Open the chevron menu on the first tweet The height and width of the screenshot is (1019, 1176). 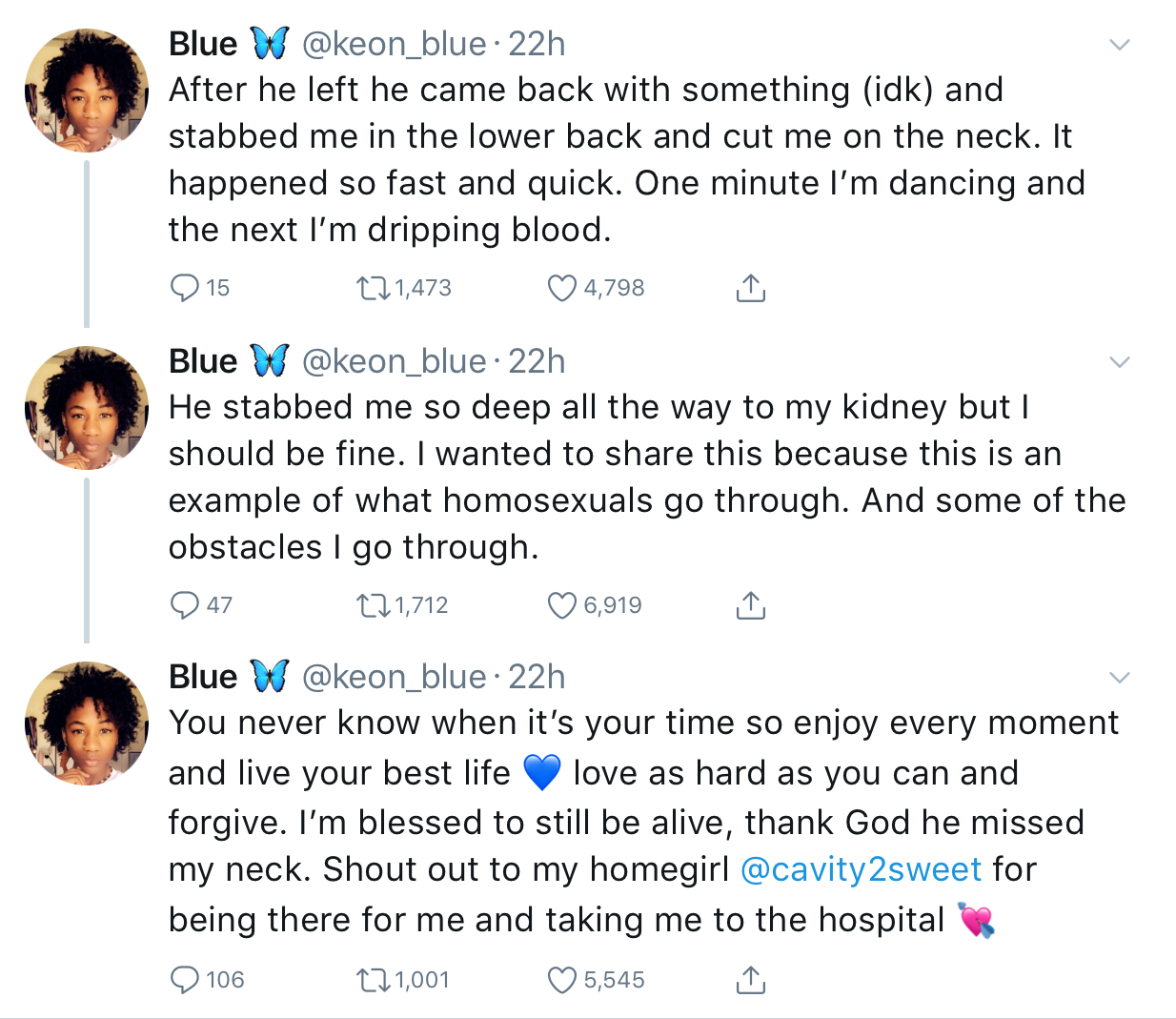coord(1121,45)
